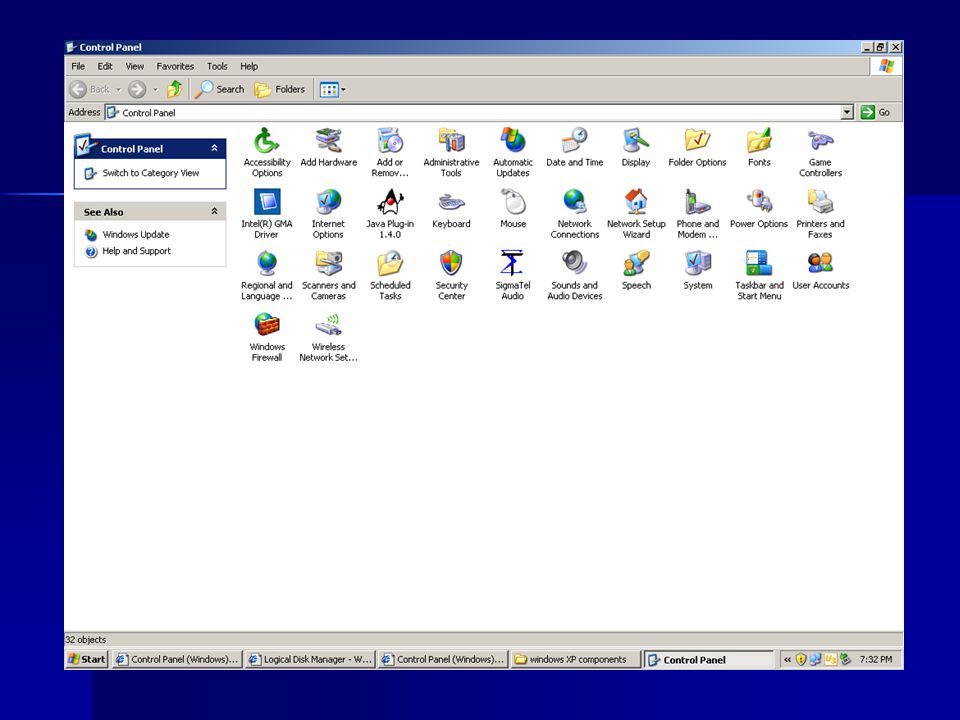The height and width of the screenshot is (720, 960).
Task: Open the View menu
Action: 135,66
